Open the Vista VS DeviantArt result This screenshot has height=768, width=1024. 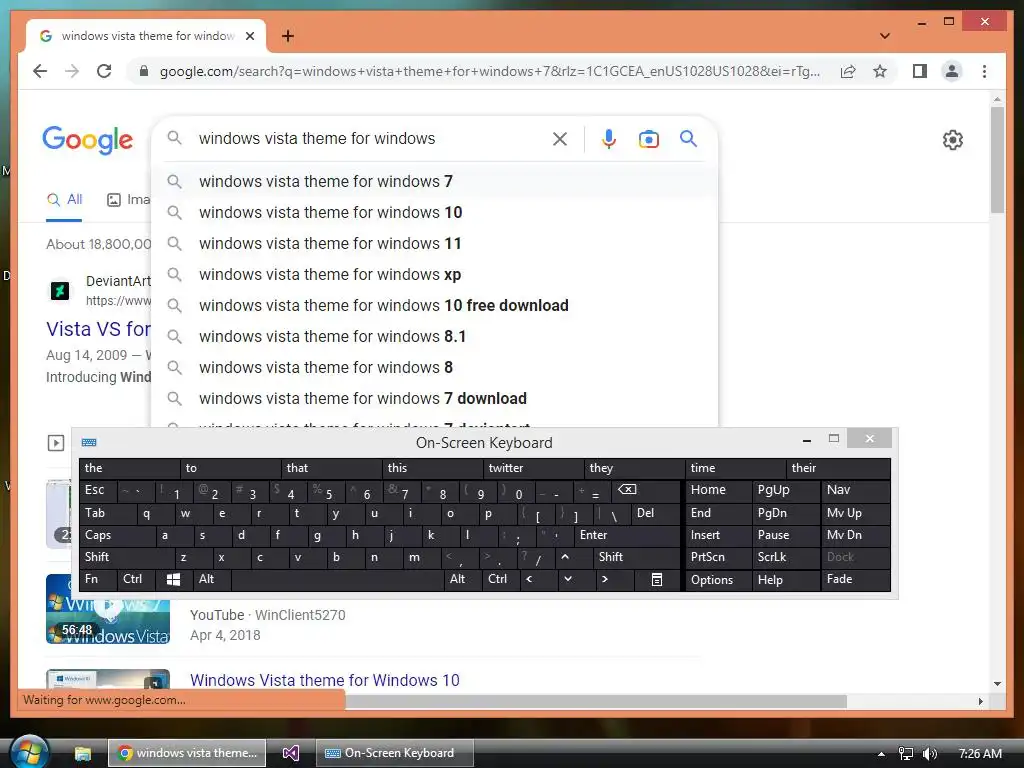coord(98,329)
